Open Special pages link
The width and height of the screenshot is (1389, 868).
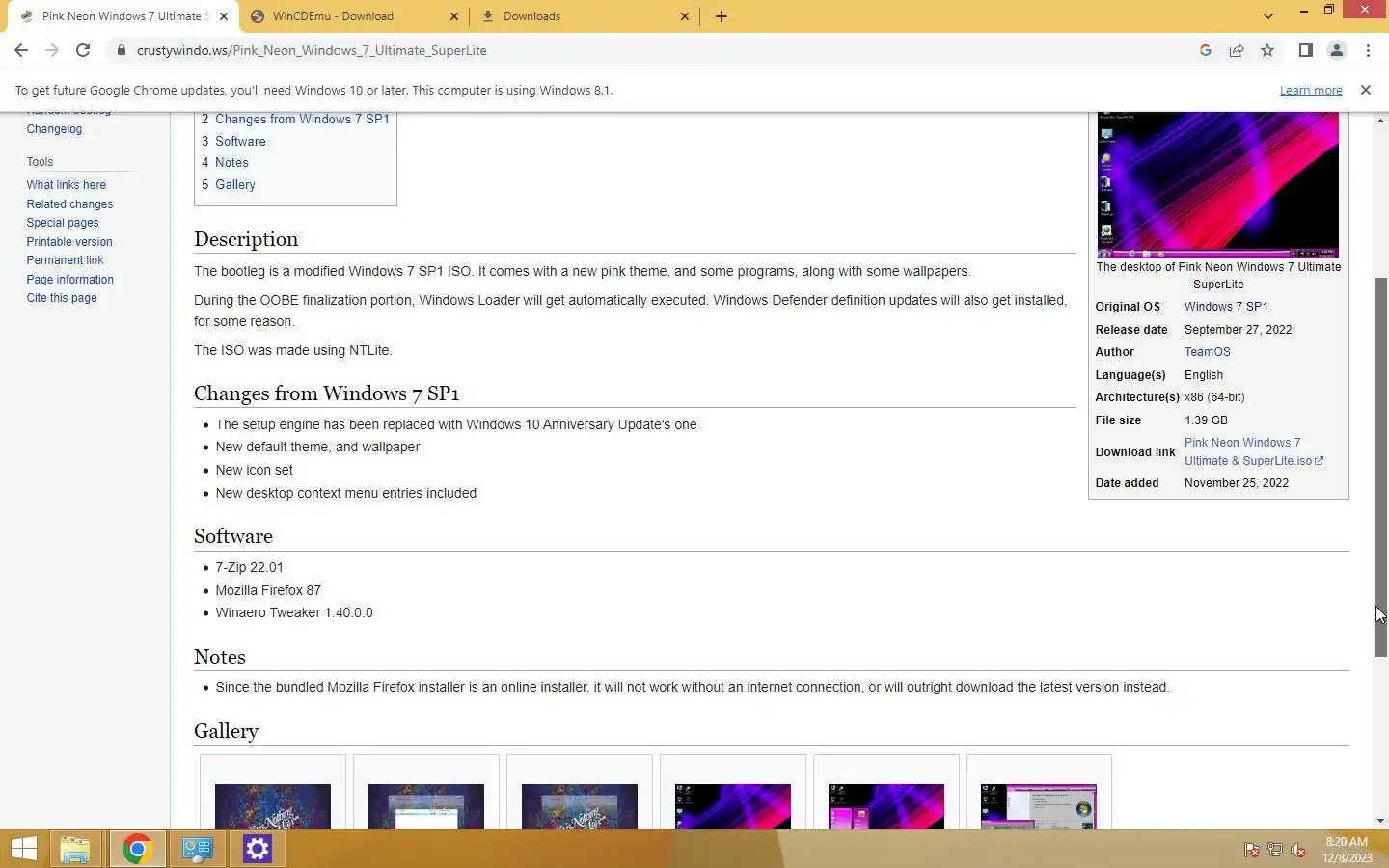[63, 223]
